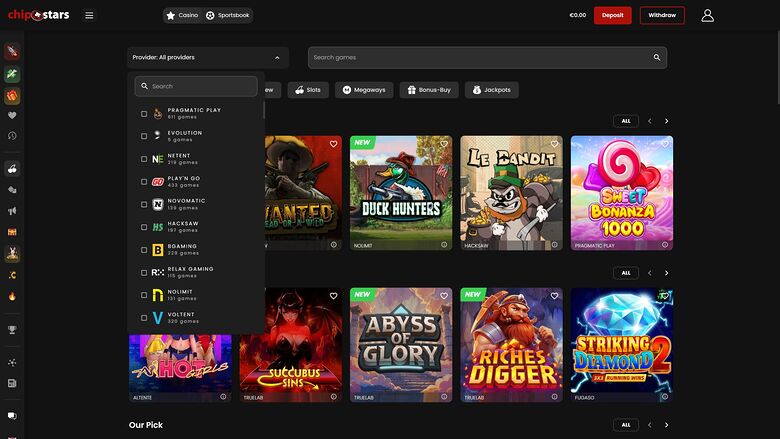Click ALL button of the second game row
Viewport: 780px width, 439px height.
626,273
